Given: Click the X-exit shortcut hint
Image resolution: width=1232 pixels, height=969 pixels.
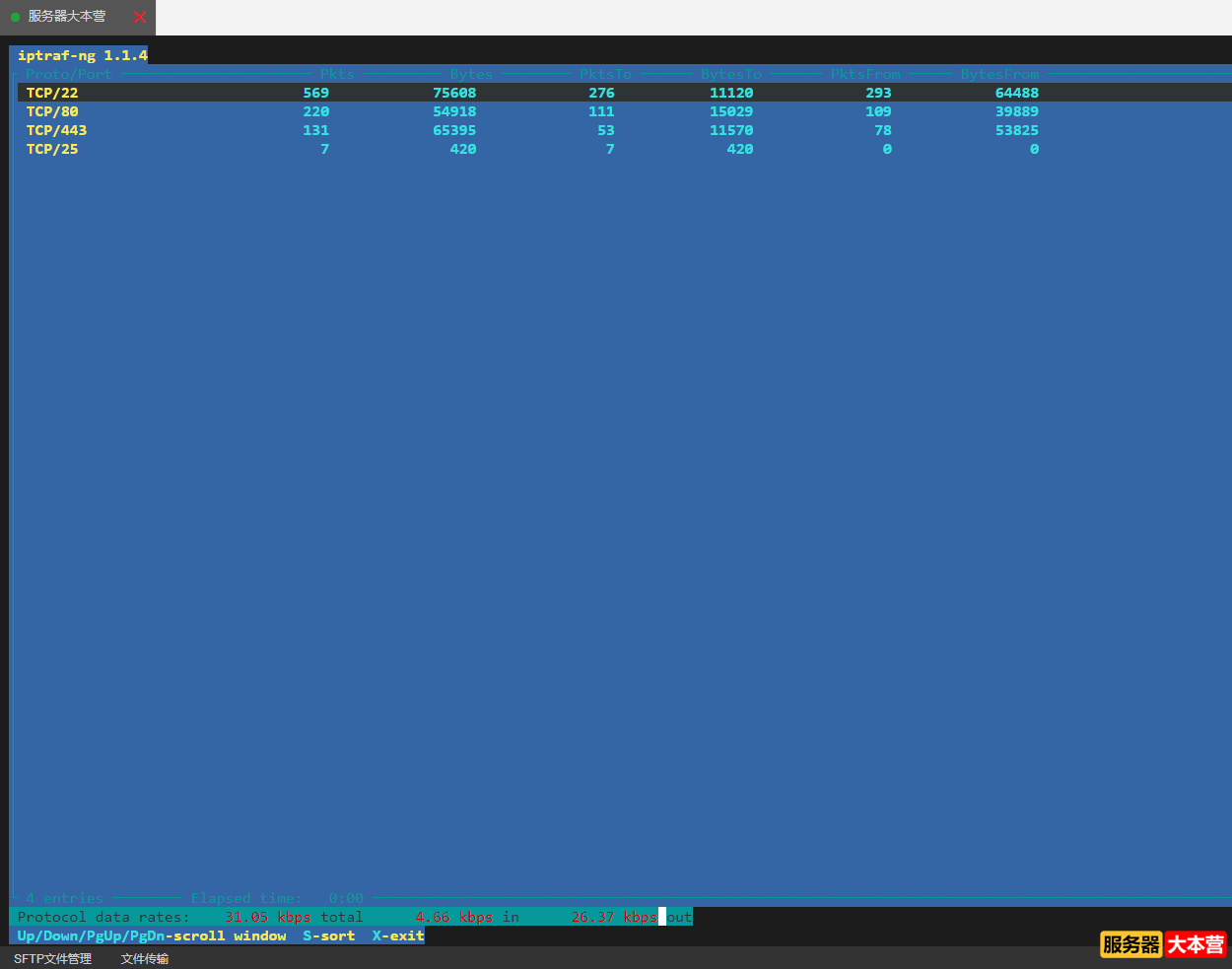Looking at the screenshot, I should [x=397, y=935].
